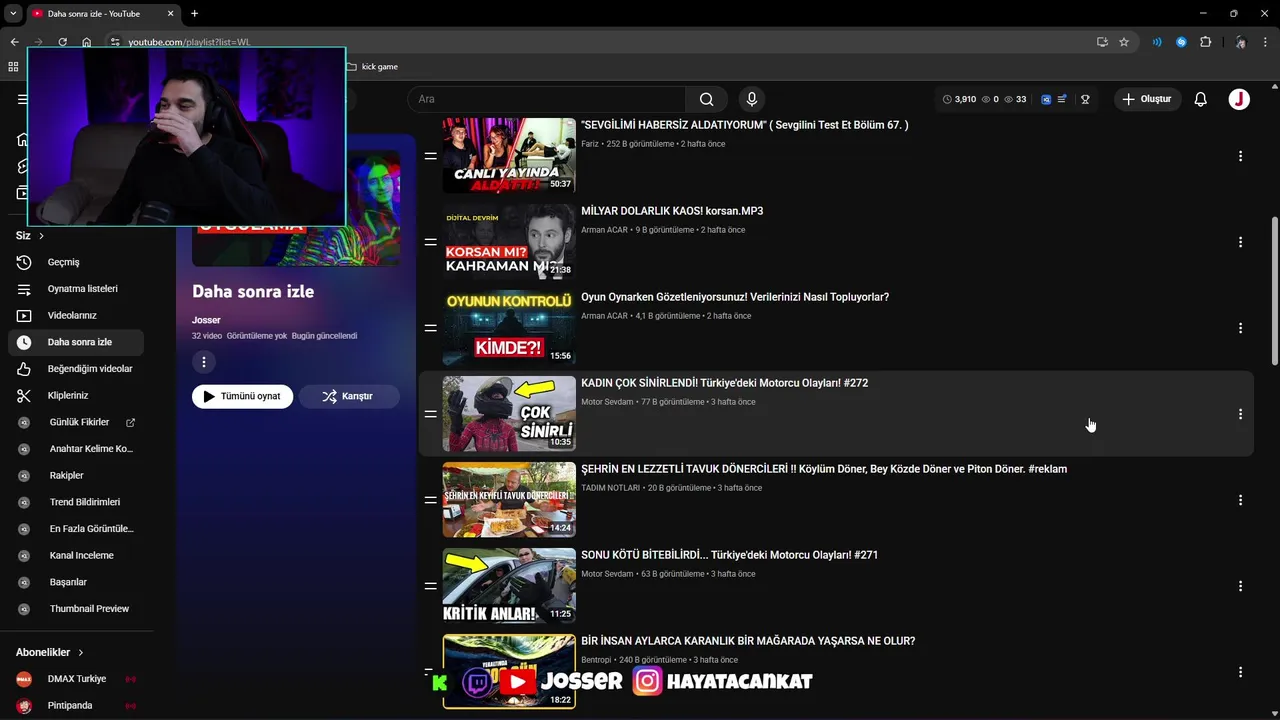The image size is (1280, 720).
Task: Open Beğendiğim videolar in the sidebar
Action: tap(76, 369)
